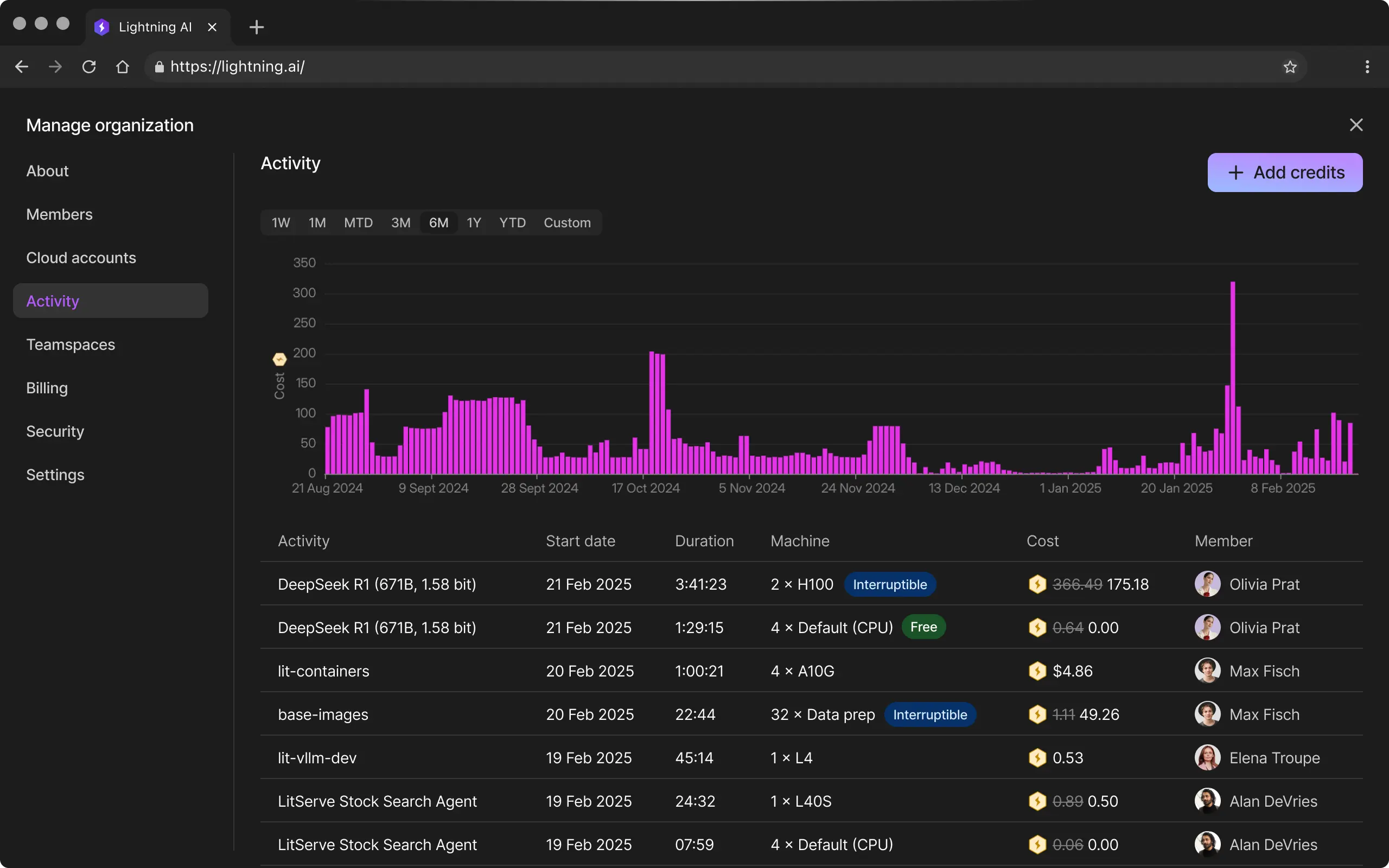The image size is (1389, 868).
Task: Select the 1Y time range
Action: point(474,223)
